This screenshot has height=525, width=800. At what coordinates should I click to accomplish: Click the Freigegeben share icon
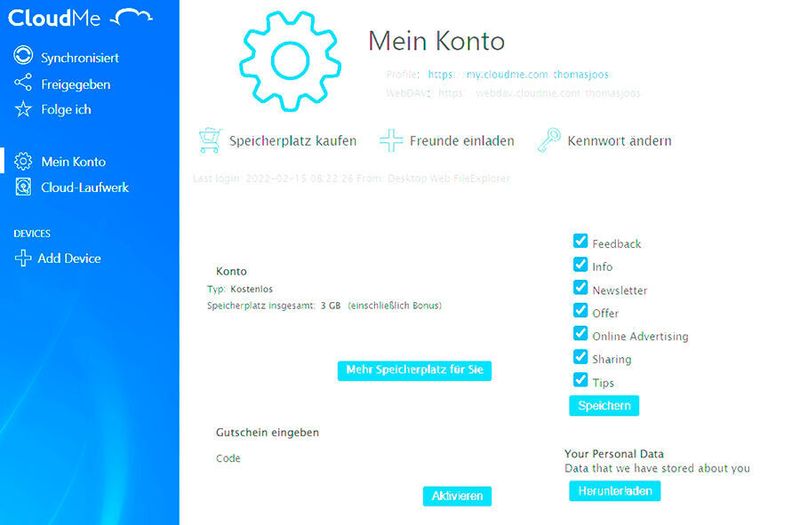(23, 83)
